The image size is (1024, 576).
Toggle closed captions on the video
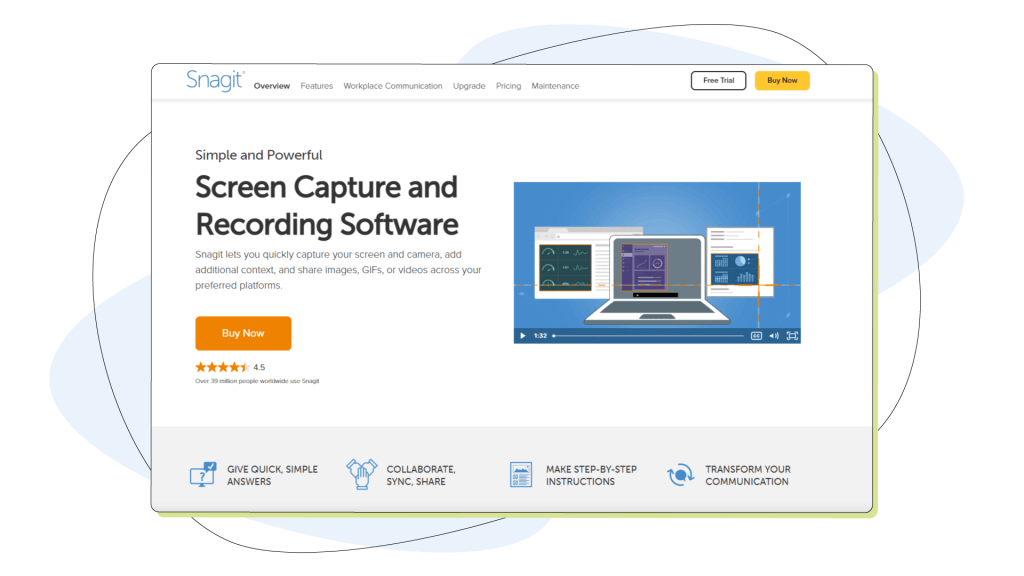pos(756,336)
